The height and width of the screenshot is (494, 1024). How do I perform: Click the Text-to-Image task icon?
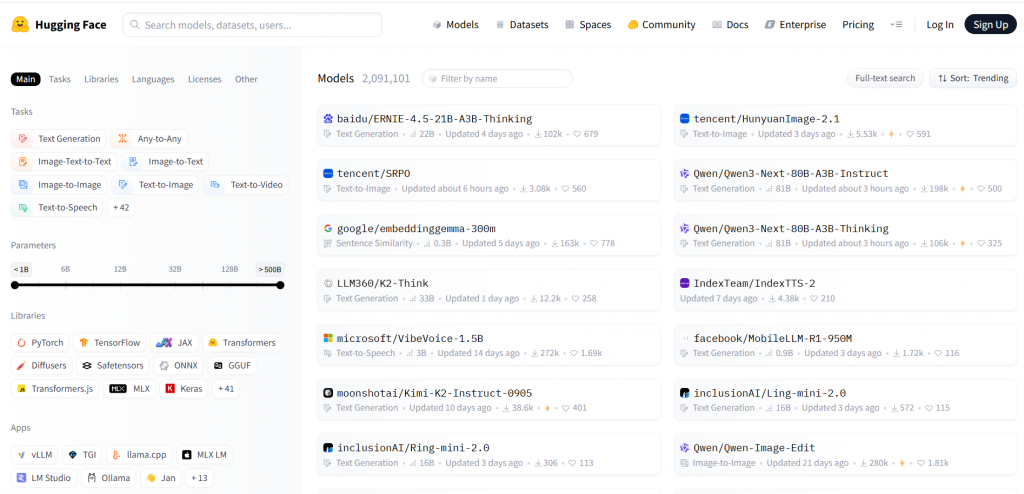123,185
